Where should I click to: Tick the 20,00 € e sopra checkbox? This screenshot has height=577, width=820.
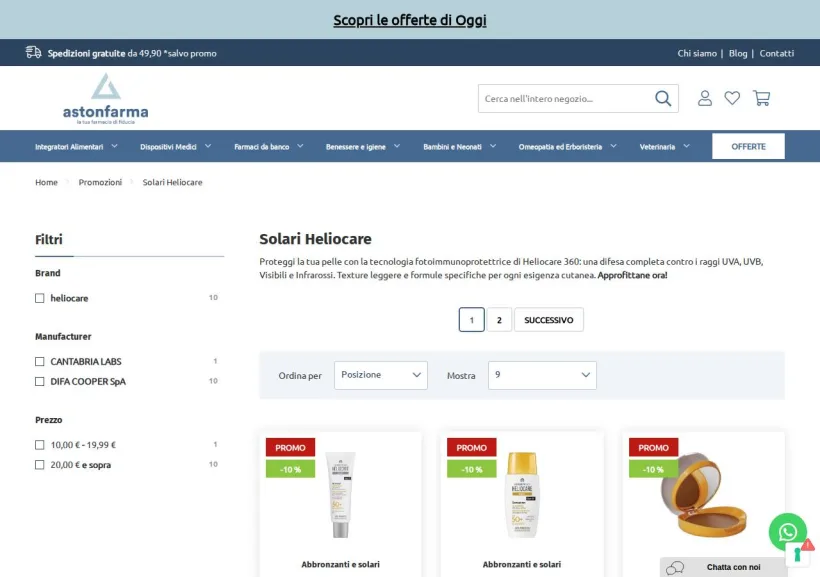point(40,465)
